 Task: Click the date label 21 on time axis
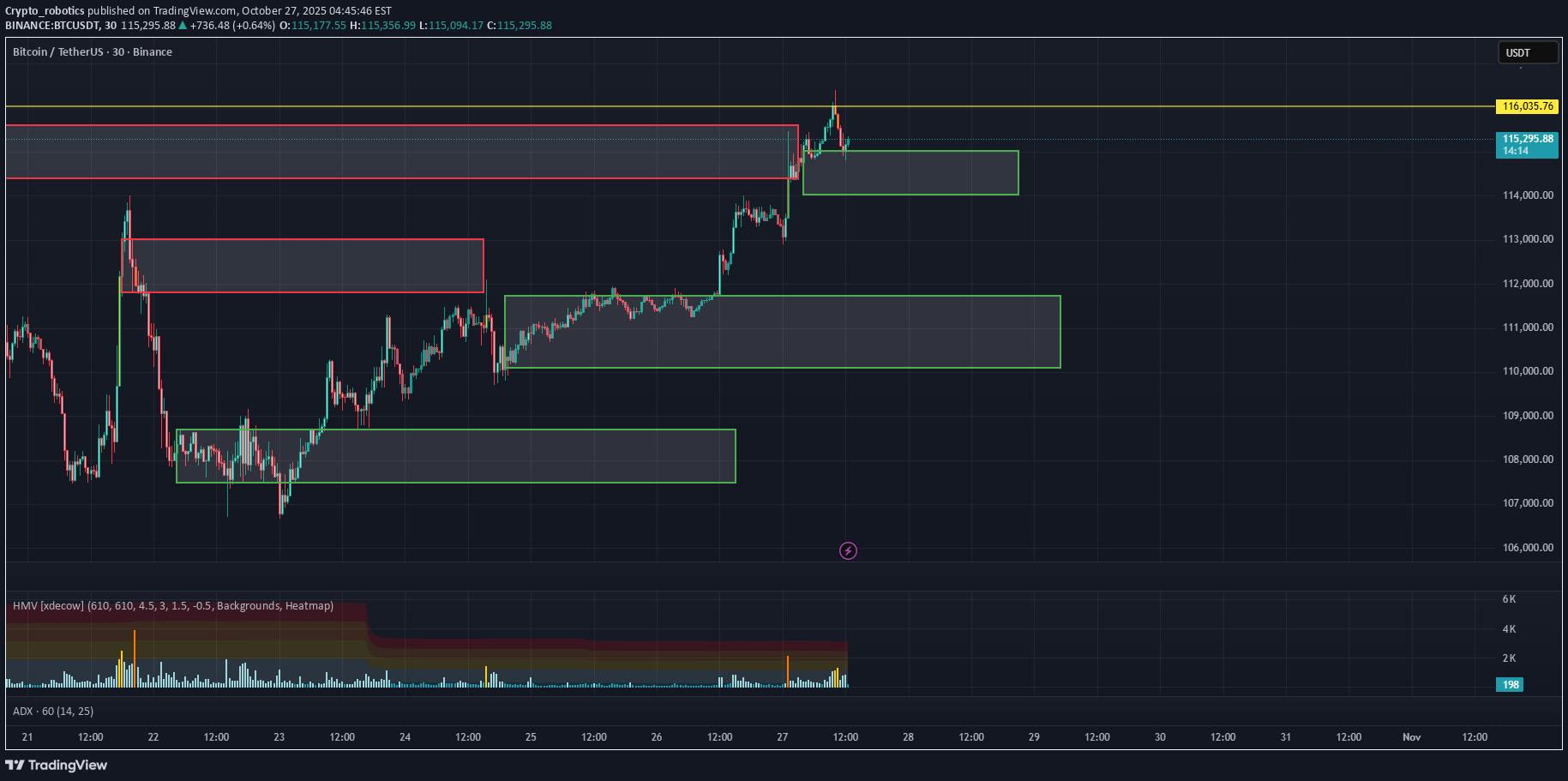[27, 737]
